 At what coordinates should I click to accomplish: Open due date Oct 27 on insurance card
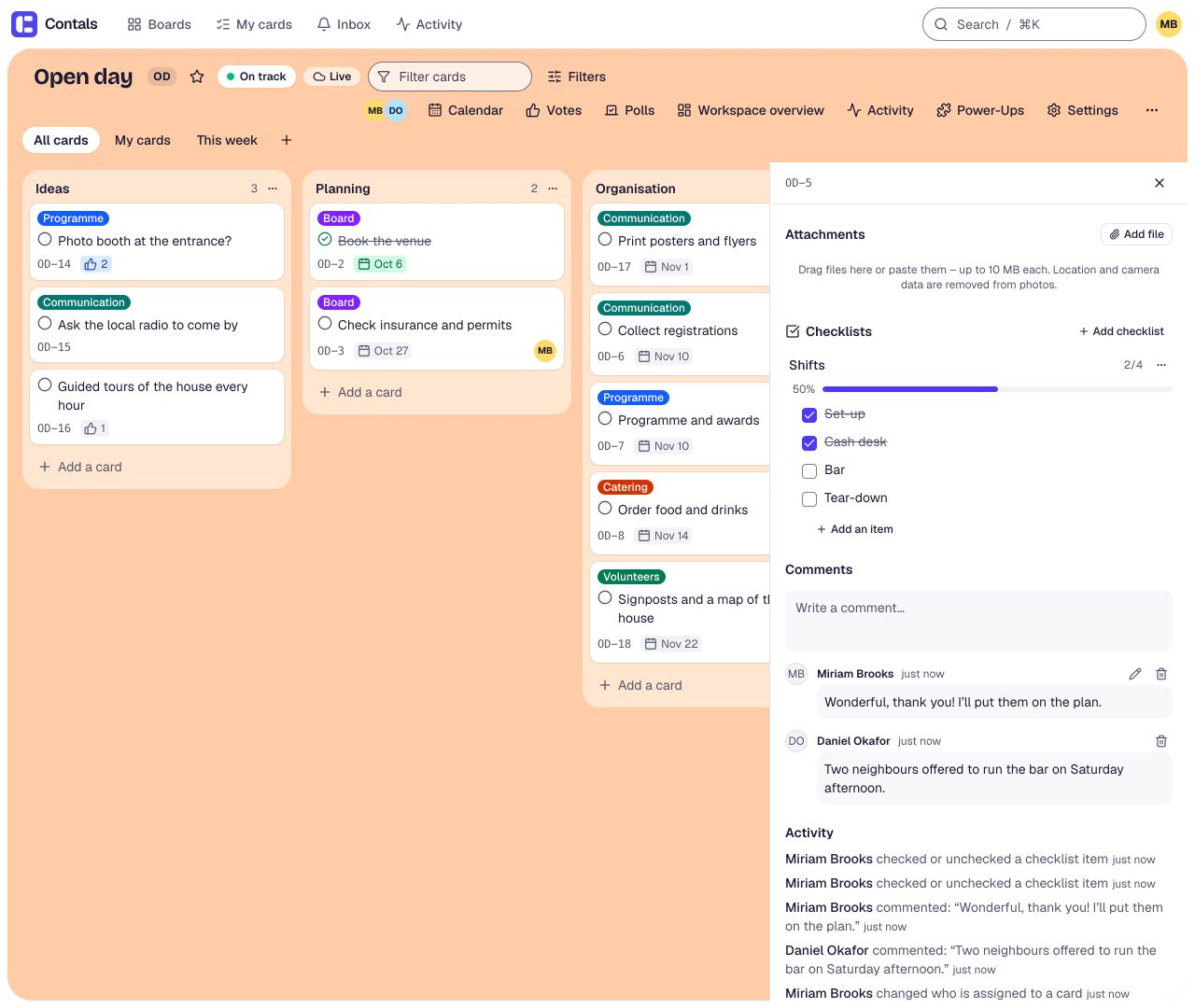click(384, 351)
